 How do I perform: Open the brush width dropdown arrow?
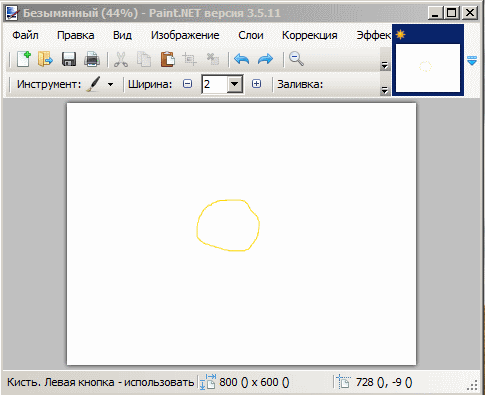pyautogui.click(x=235, y=84)
